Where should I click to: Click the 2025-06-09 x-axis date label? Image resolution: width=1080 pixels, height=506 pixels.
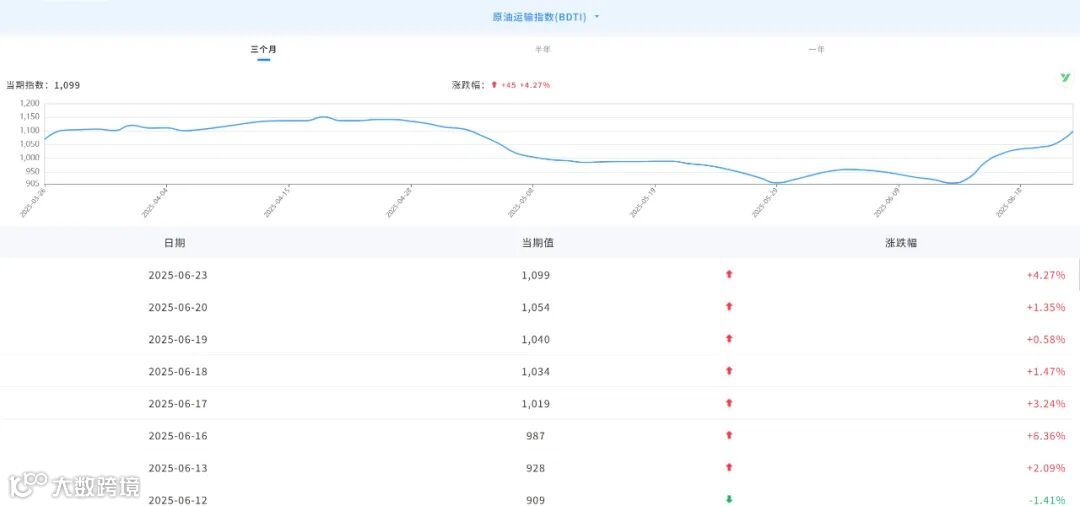pyautogui.click(x=887, y=201)
